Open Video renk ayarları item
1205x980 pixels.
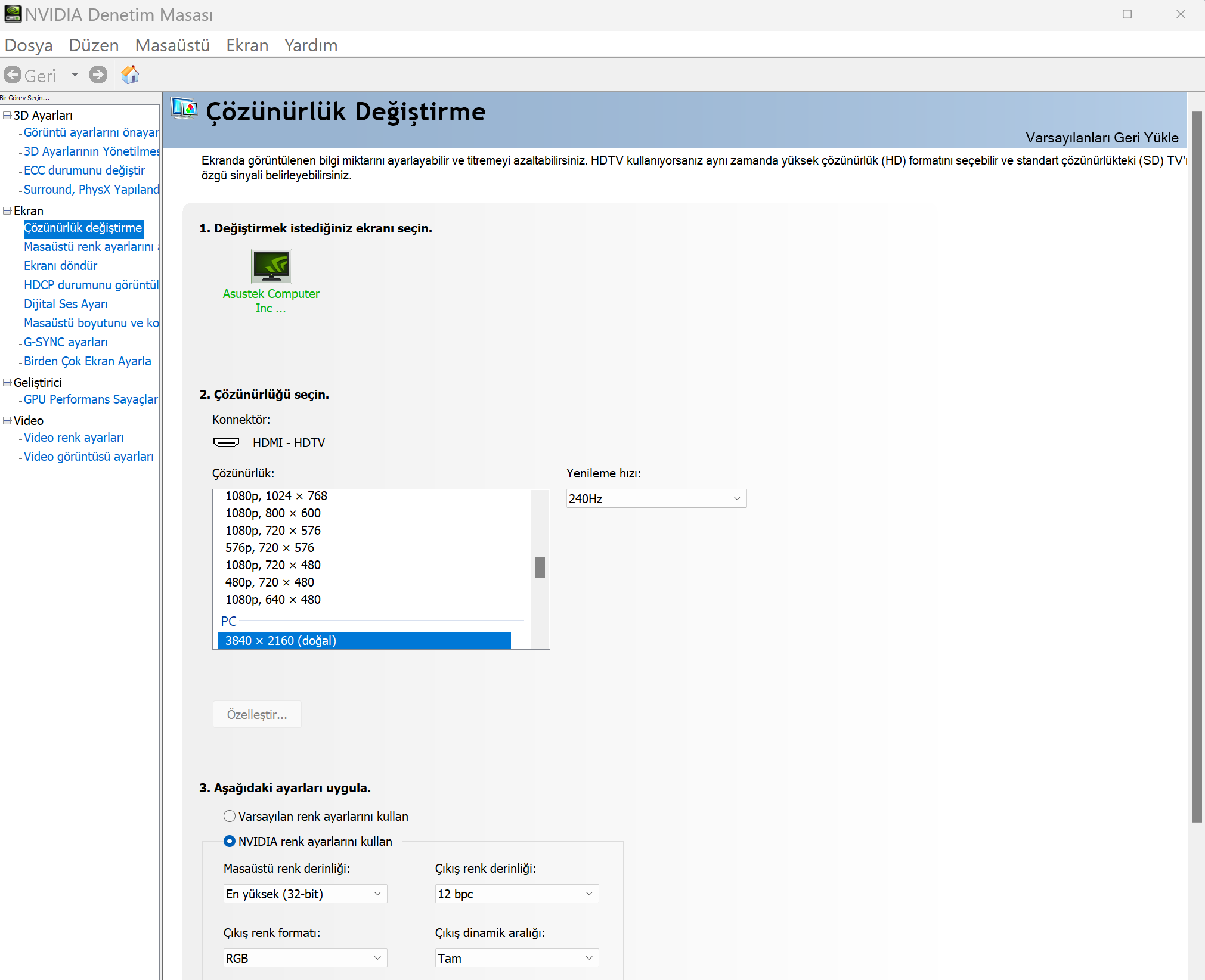tap(74, 438)
